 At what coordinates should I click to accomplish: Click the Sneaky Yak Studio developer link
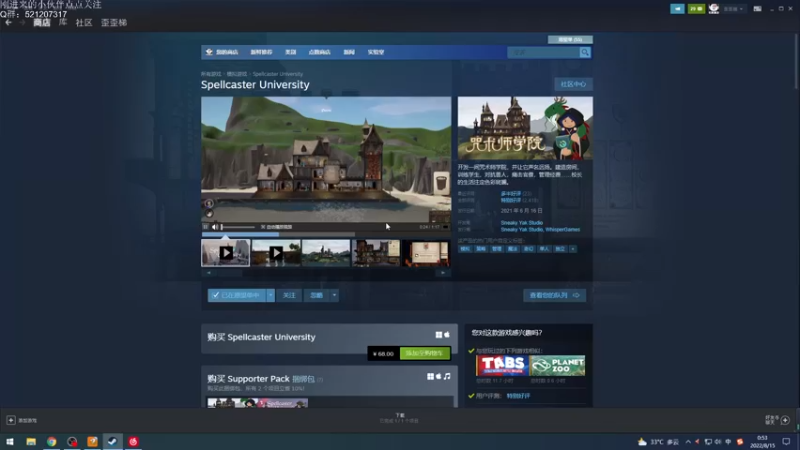coord(521,223)
